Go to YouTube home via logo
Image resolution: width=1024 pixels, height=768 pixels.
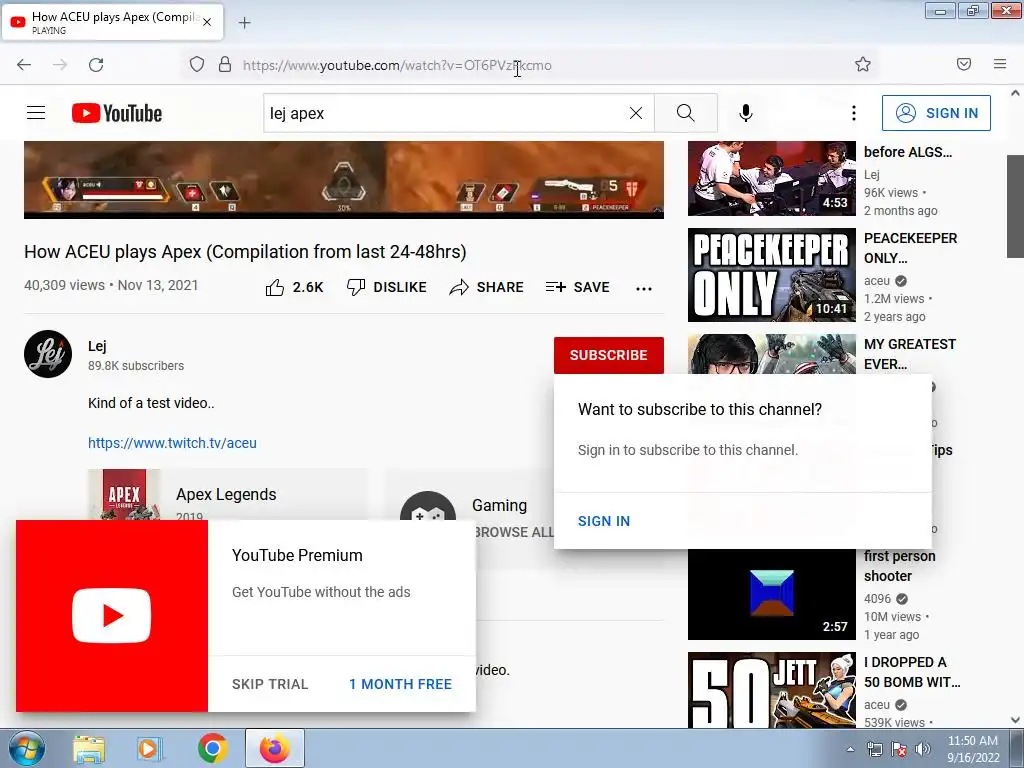(x=117, y=113)
